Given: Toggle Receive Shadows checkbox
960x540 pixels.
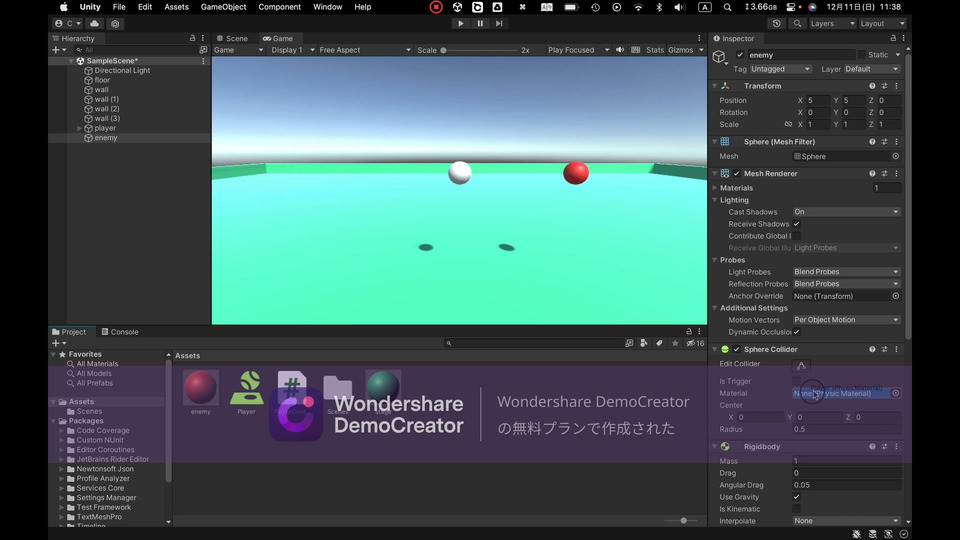Looking at the screenshot, I should tap(797, 224).
